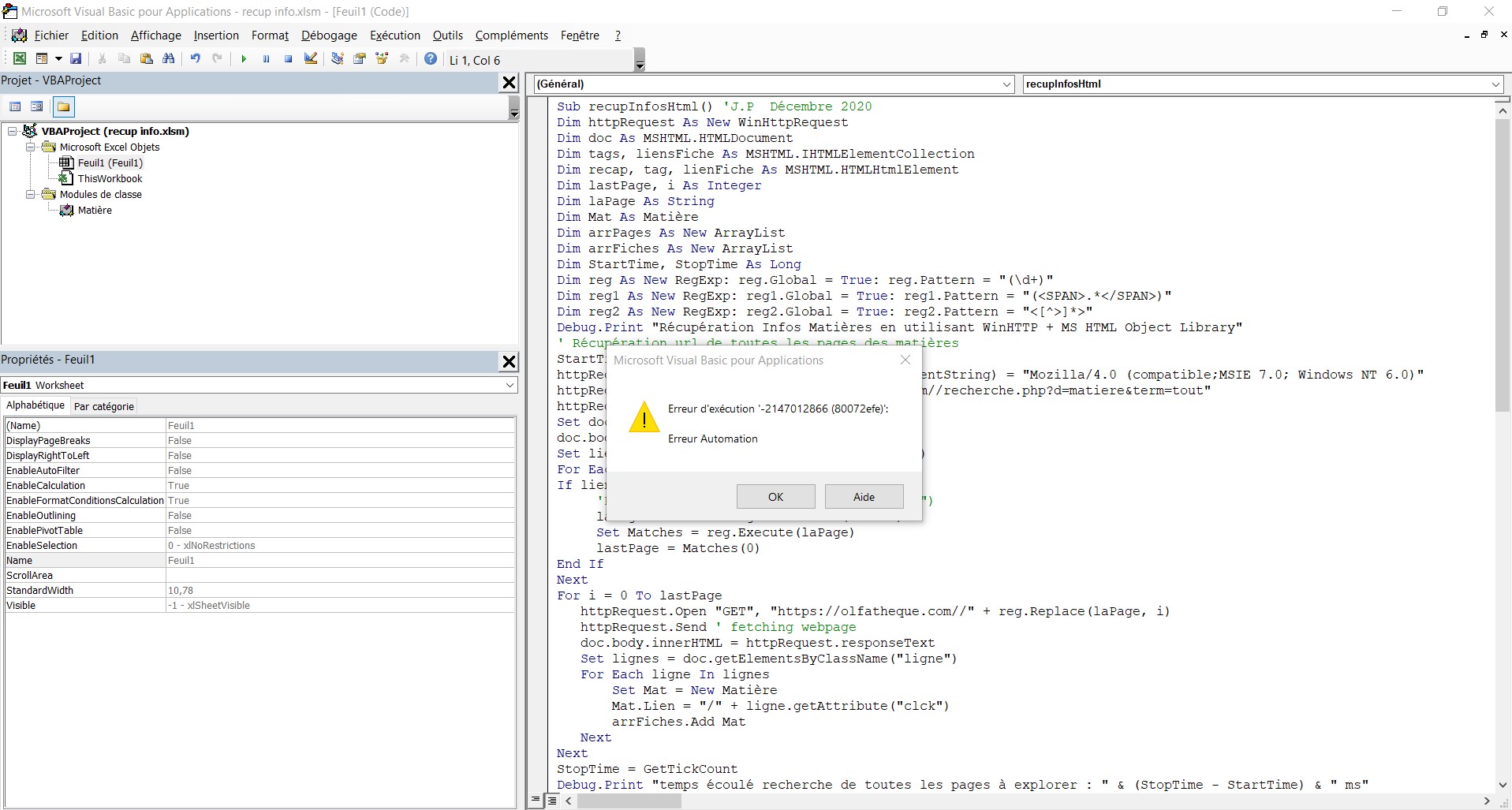Select Feuil1 (Feuil1) in project tree
The width and height of the screenshot is (1512, 810).
pos(110,162)
